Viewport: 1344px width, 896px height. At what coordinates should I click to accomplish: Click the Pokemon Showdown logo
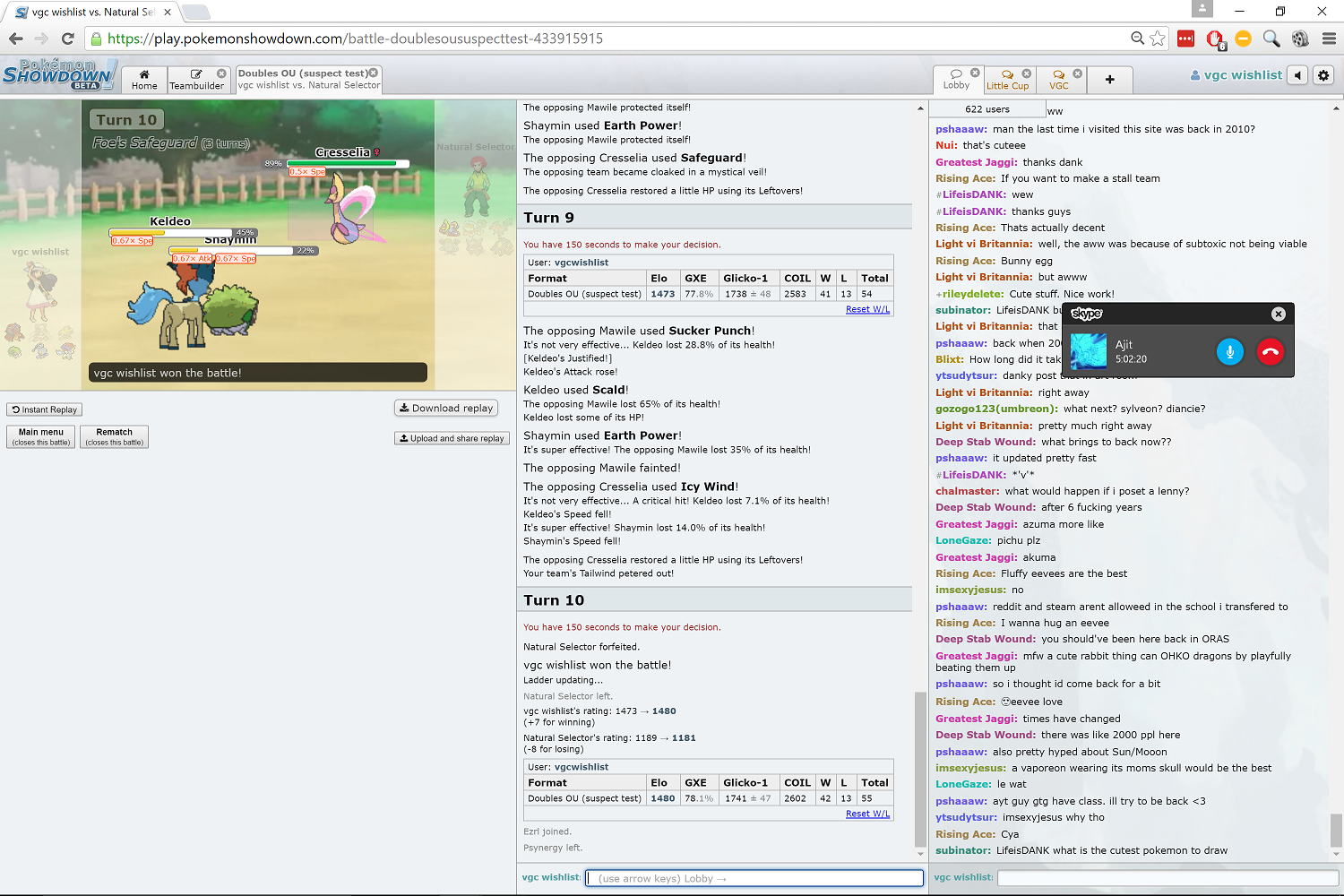pyautogui.click(x=58, y=74)
